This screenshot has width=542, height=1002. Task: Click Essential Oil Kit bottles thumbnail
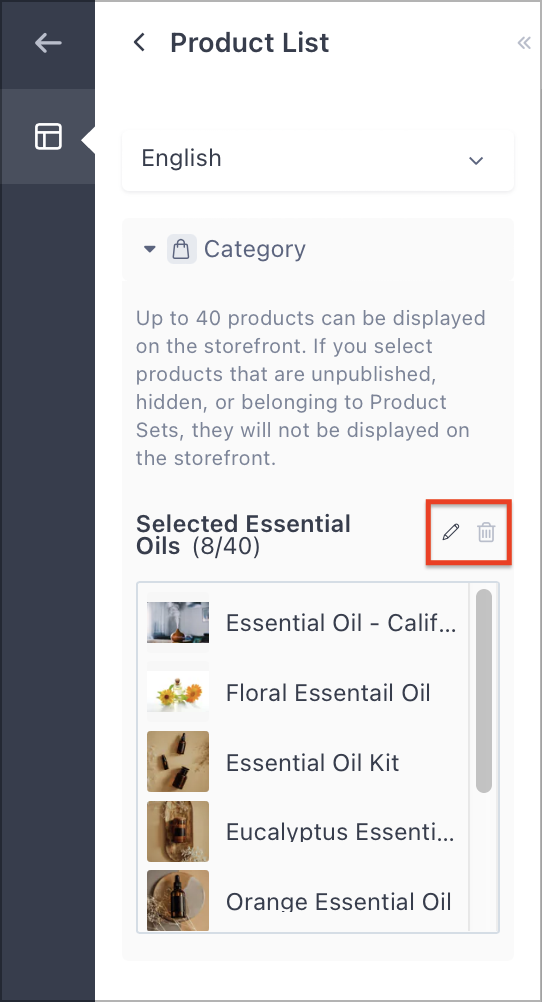point(178,762)
